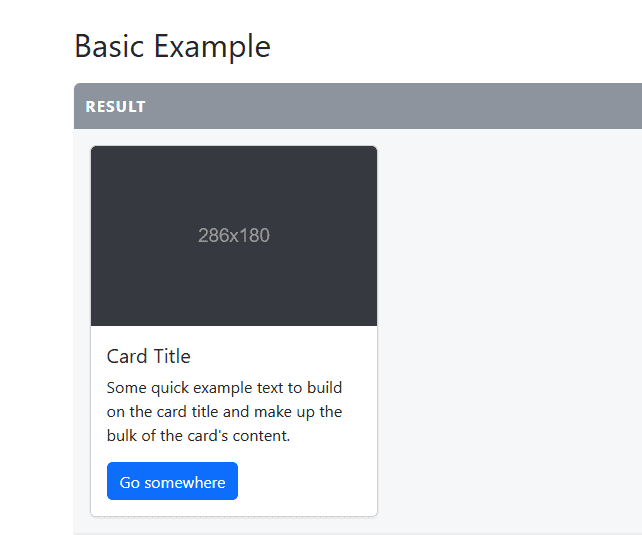Image resolution: width=642 pixels, height=535 pixels.
Task: Click the line 'on the card title and make up the'
Action: coord(224,411)
